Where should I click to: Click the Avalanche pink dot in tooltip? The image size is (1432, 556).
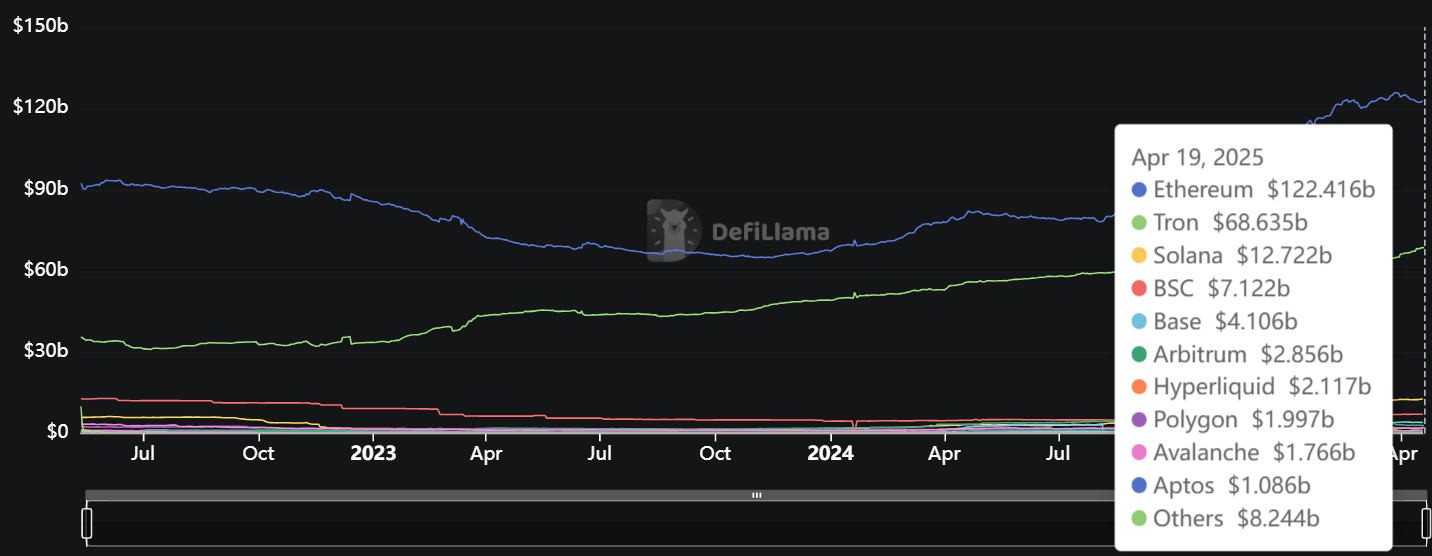[x=1139, y=453]
